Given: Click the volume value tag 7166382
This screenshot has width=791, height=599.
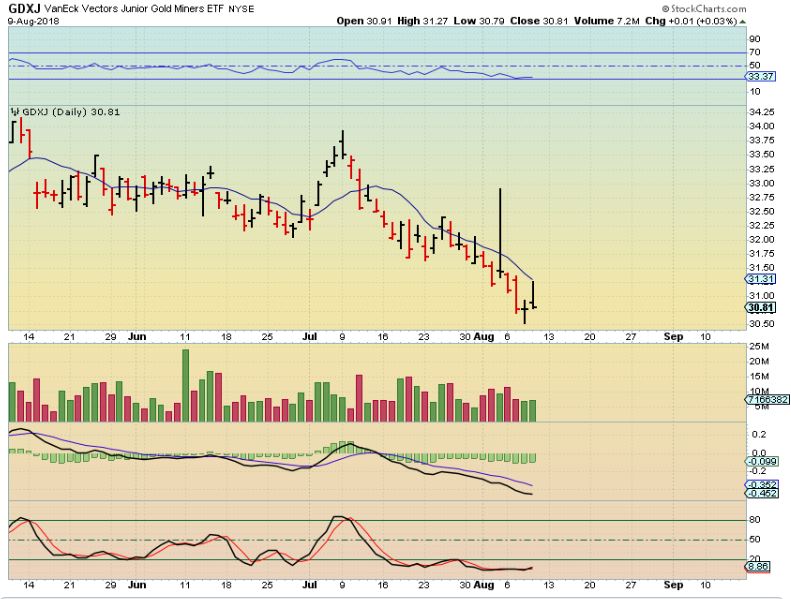Looking at the screenshot, I should click(x=768, y=399).
